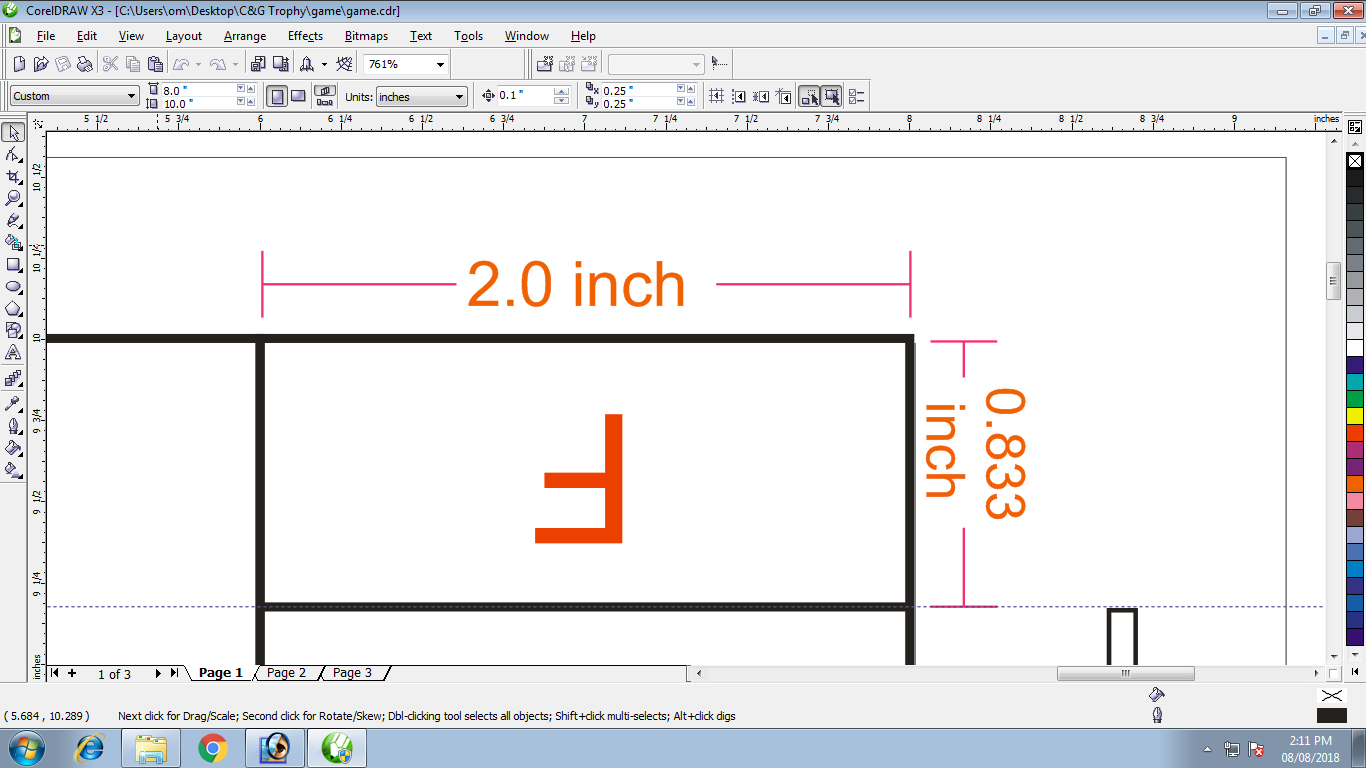Select the Fill bucket tool
The width and height of the screenshot is (1366, 768).
[x=13, y=448]
